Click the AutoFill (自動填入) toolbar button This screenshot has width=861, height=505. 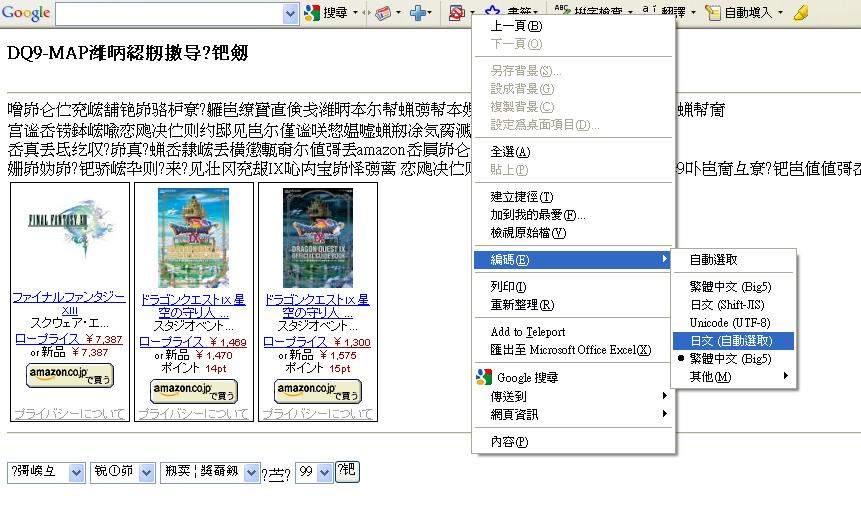click(x=741, y=13)
